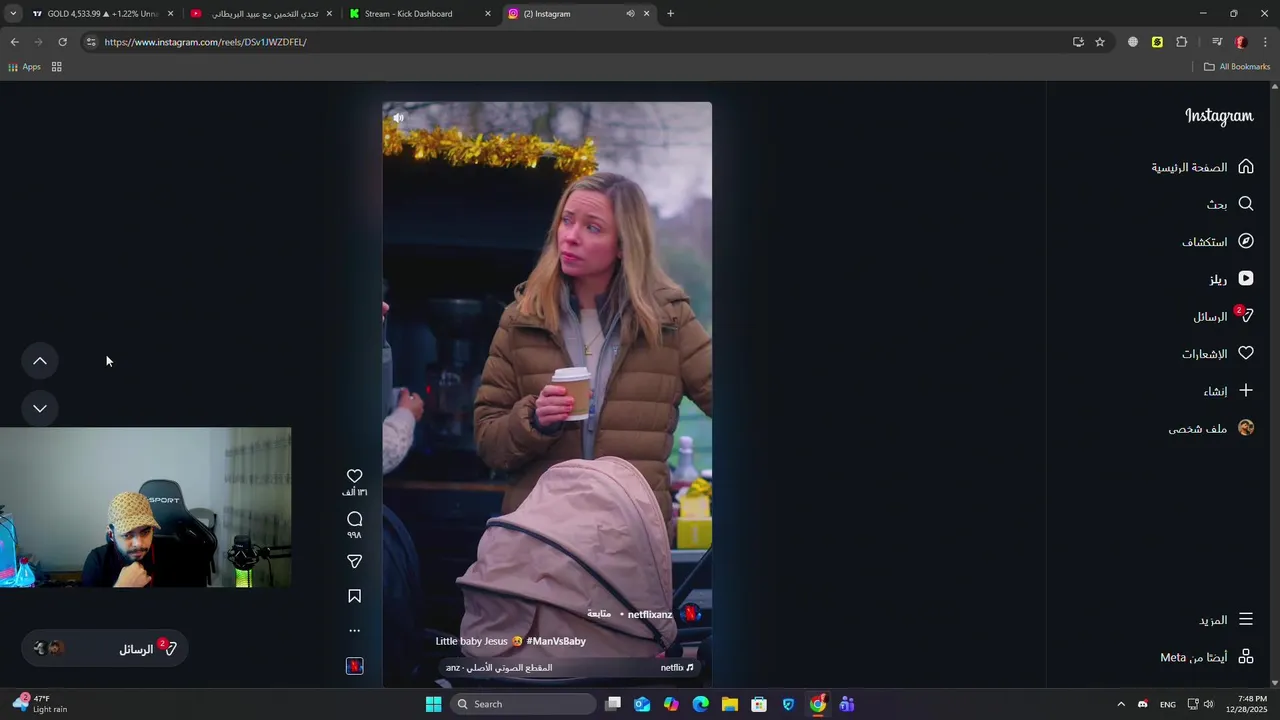This screenshot has height=720, width=1280.
Task: Open Profile (ملف شخصي) in the sidebar
Action: coord(1211,428)
